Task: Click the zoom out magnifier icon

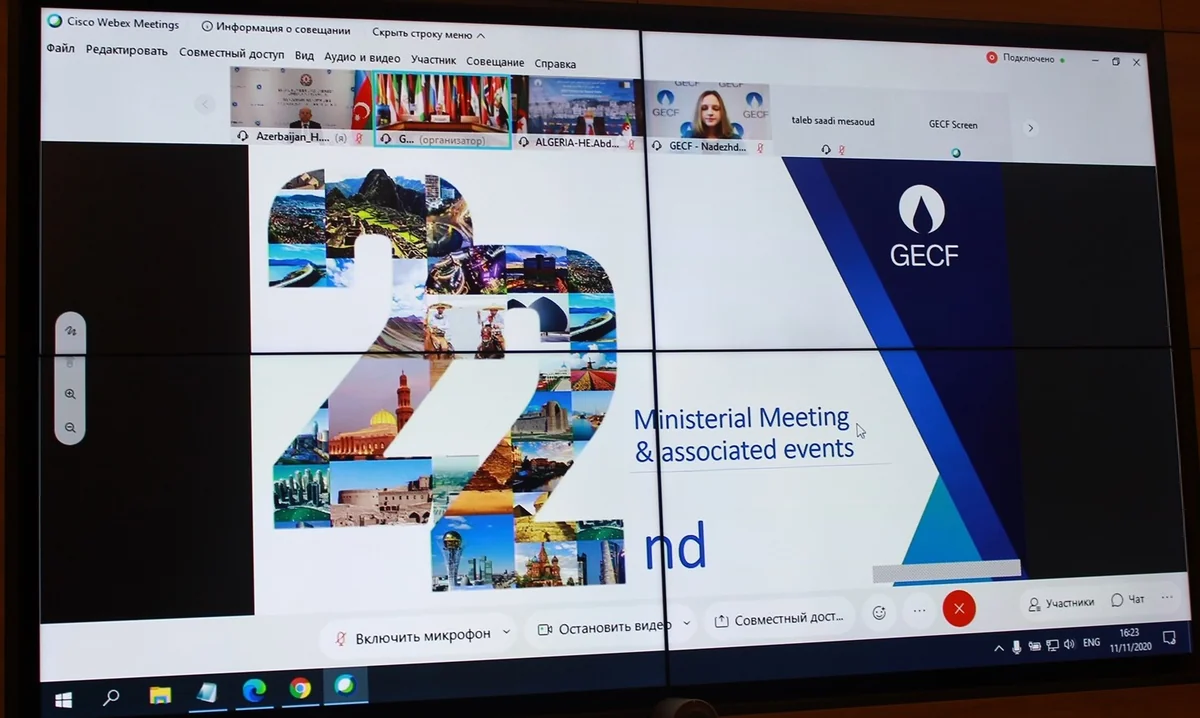Action: tap(70, 427)
